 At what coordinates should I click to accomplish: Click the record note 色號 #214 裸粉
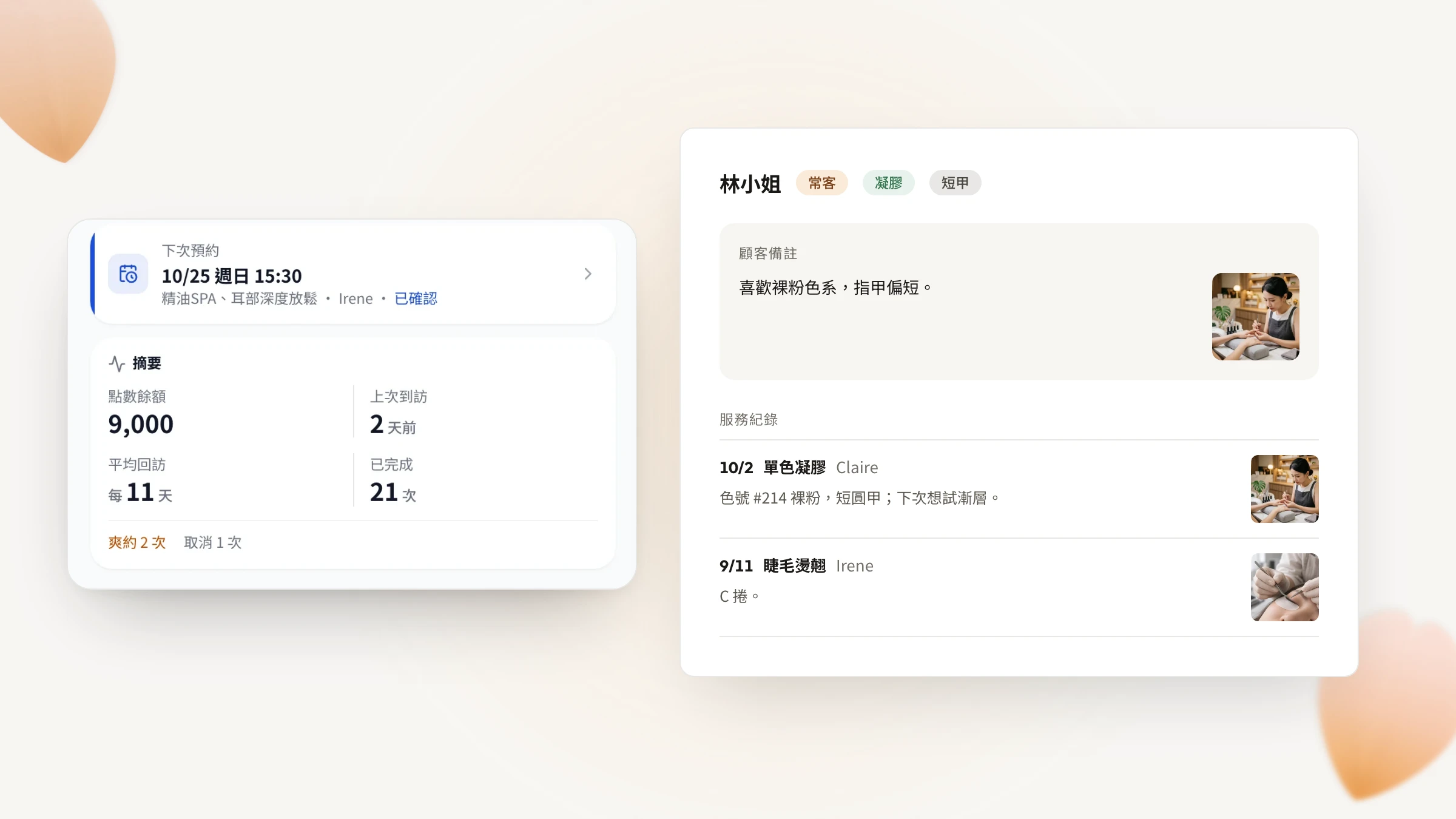[770, 498]
